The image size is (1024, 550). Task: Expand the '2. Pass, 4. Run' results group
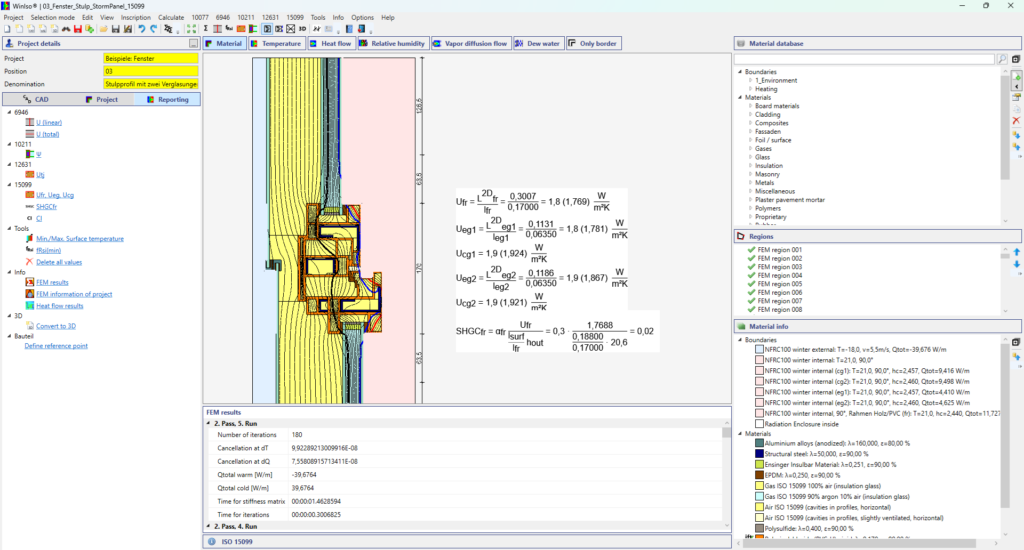(x=209, y=526)
